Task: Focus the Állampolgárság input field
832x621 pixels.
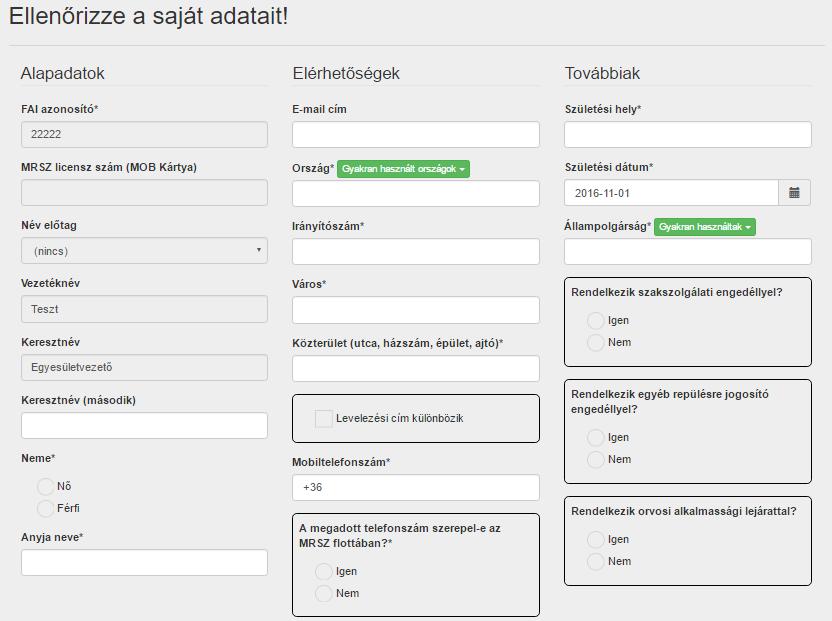Action: click(688, 251)
